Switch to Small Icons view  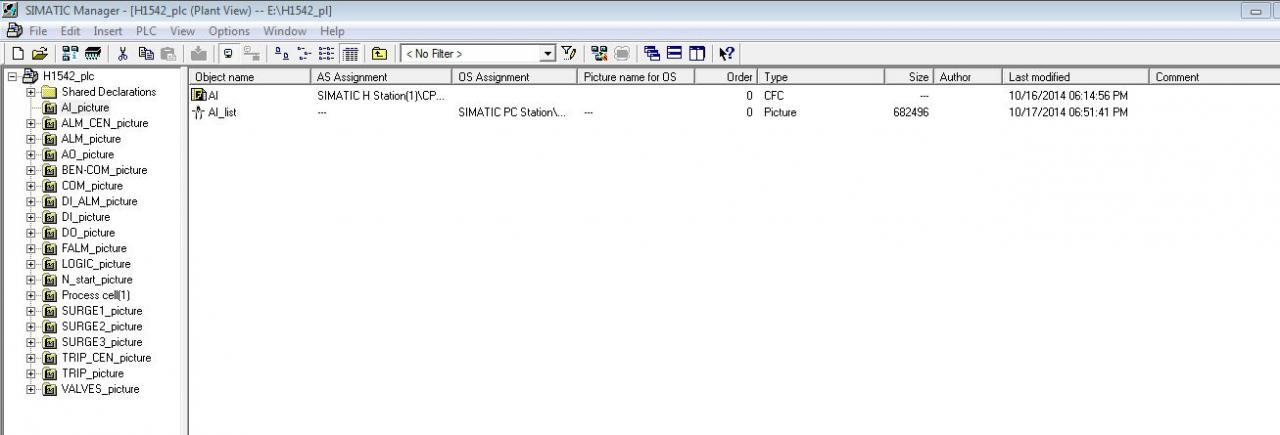point(304,53)
